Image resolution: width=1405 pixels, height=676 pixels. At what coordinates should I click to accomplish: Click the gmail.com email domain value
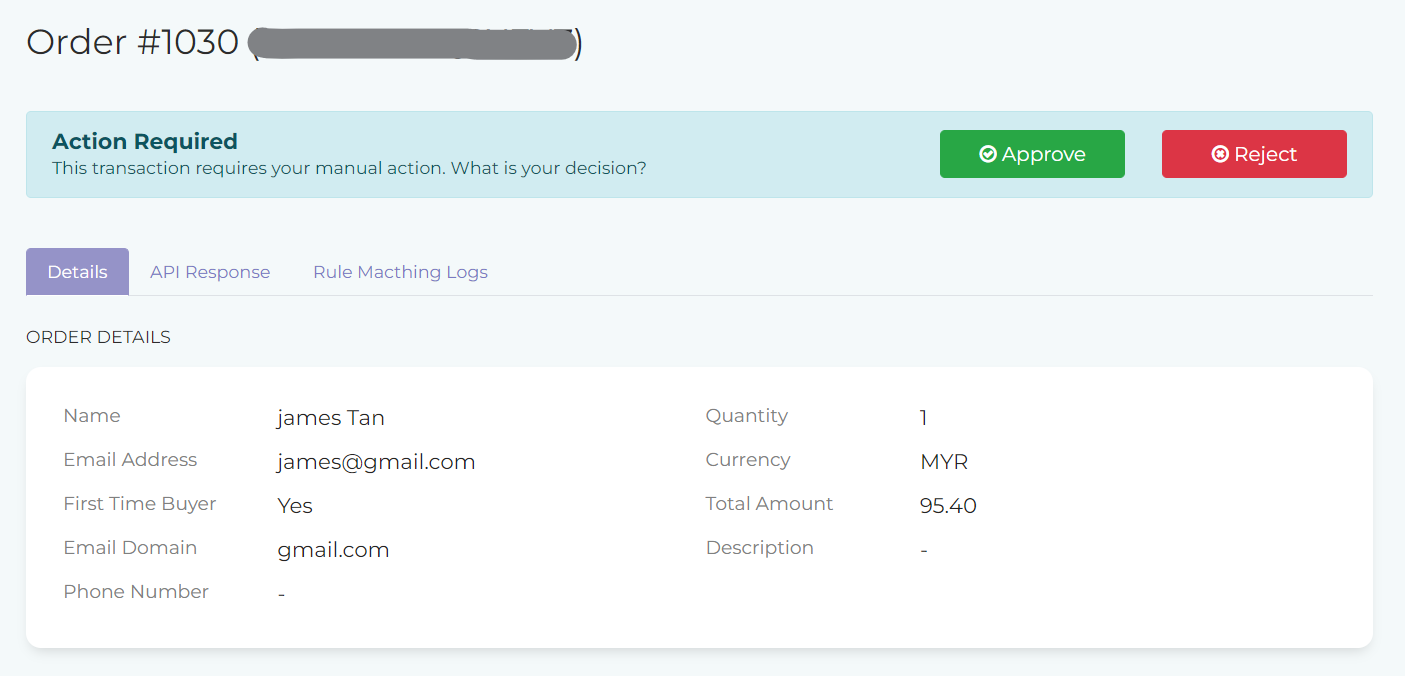click(333, 549)
